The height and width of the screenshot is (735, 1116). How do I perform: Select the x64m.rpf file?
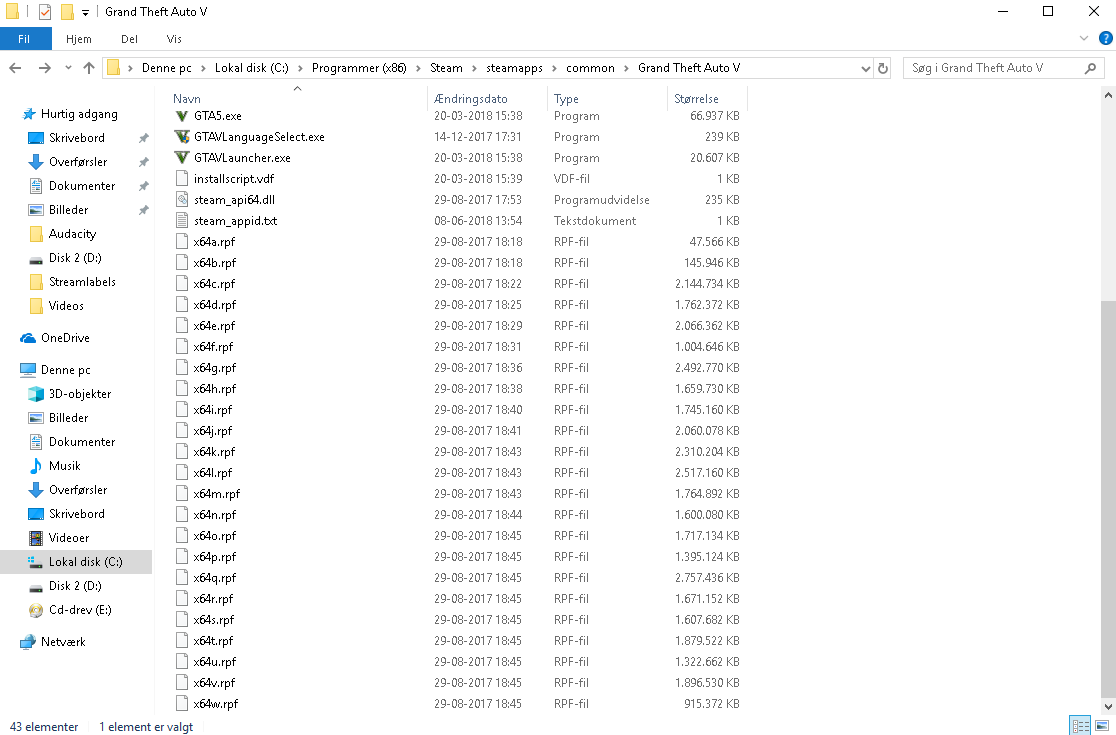point(216,494)
